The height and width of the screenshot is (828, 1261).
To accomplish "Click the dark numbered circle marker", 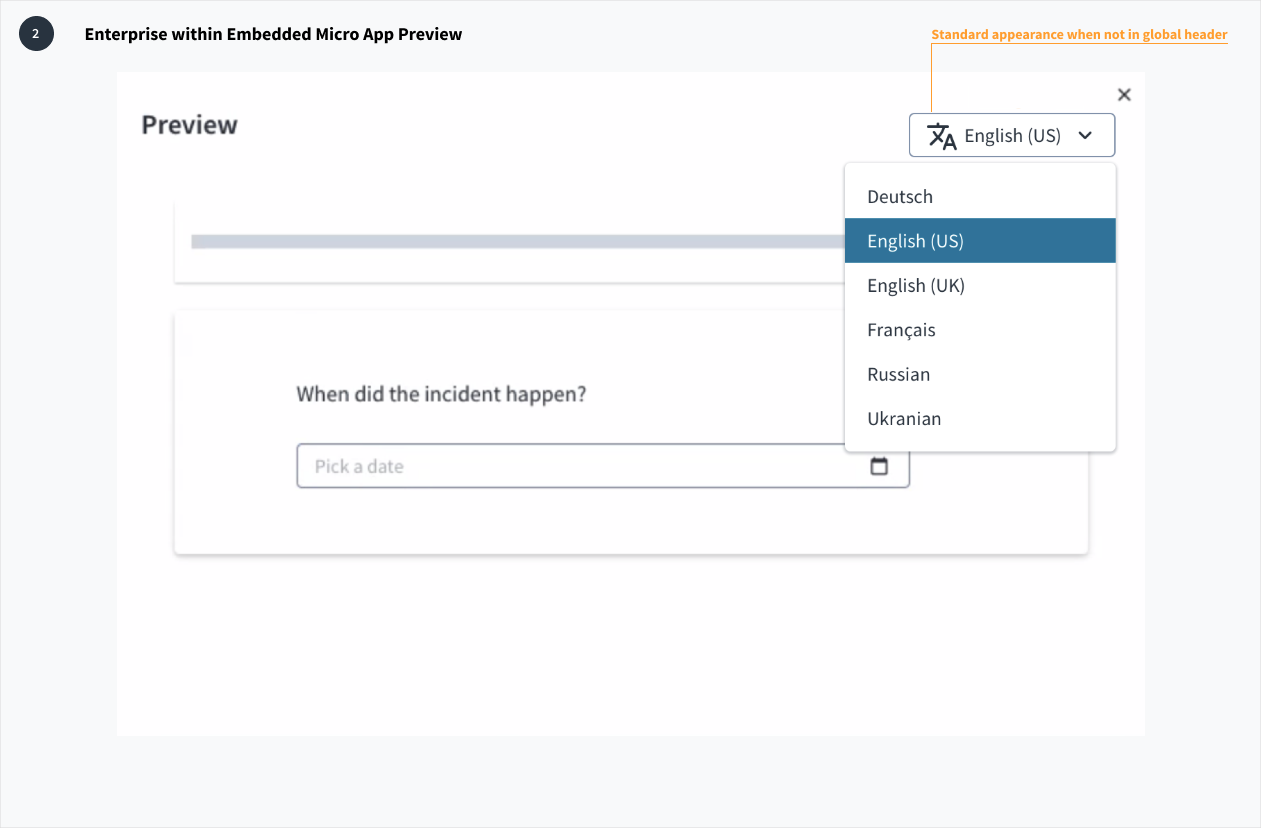I will [x=36, y=33].
